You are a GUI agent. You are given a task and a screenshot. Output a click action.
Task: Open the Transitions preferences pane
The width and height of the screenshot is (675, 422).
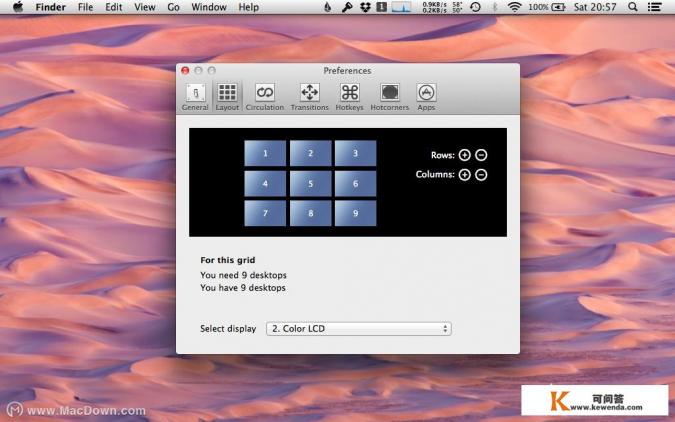[310, 97]
